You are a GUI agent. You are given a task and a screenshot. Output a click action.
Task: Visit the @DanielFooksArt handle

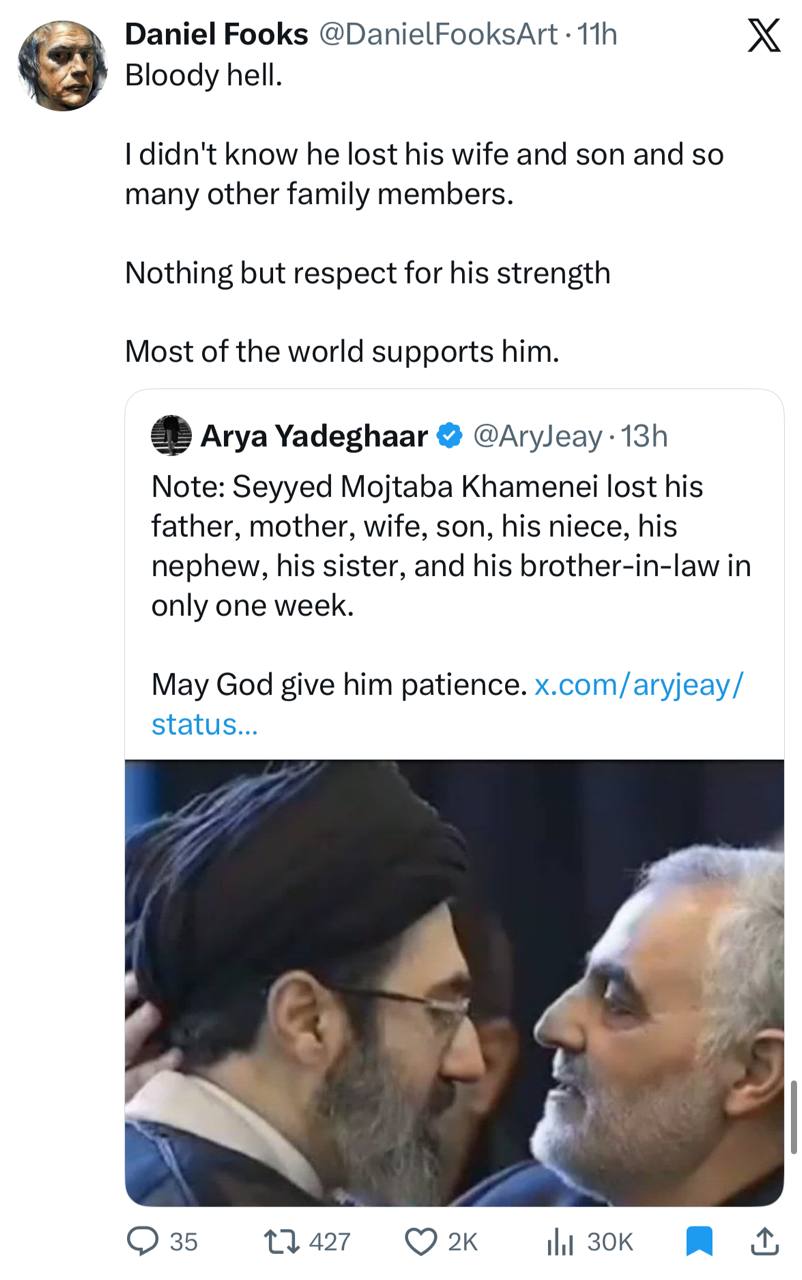pyautogui.click(x=436, y=34)
